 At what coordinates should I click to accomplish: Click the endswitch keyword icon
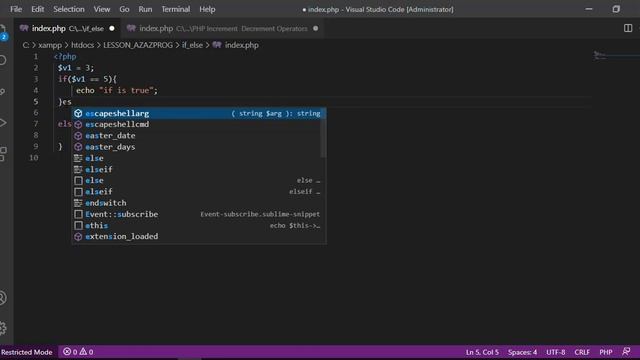(78, 203)
